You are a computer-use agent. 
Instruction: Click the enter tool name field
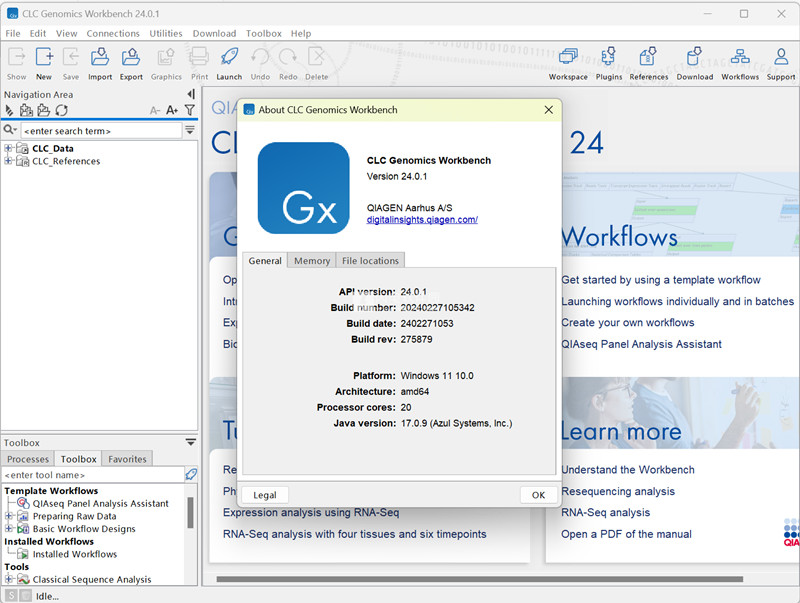(x=93, y=474)
